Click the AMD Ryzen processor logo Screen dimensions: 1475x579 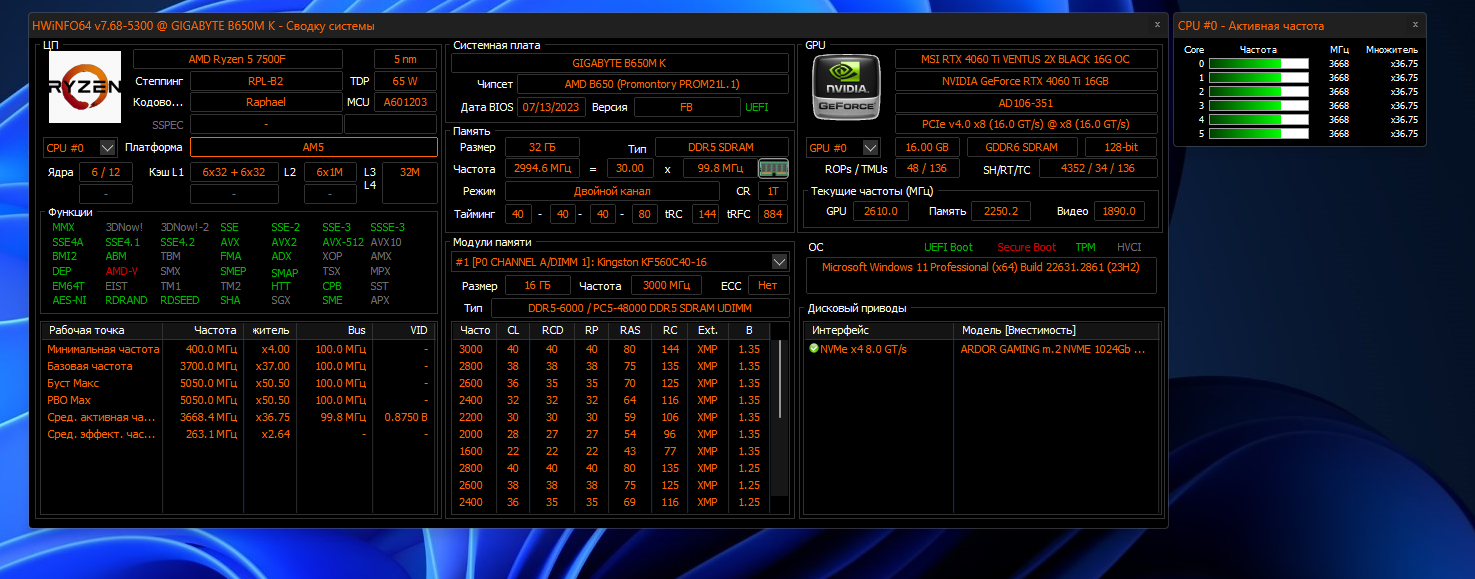tap(85, 87)
